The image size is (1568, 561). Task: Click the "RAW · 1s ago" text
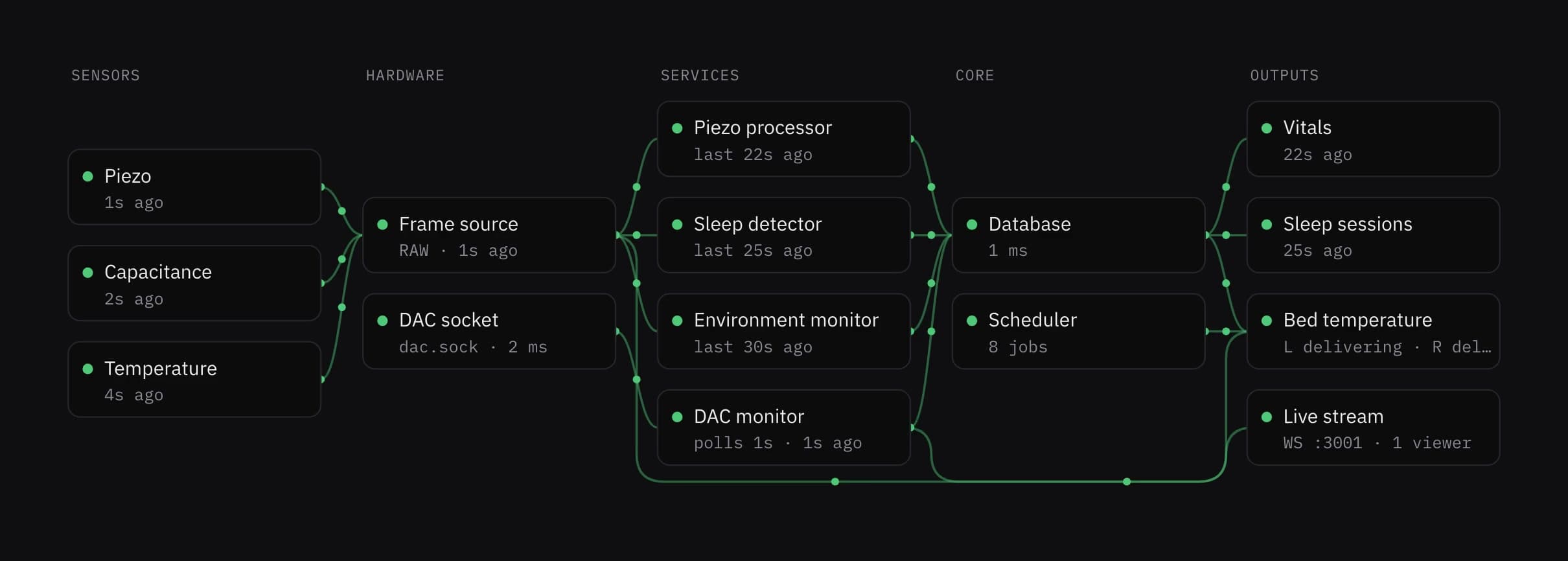(x=458, y=251)
